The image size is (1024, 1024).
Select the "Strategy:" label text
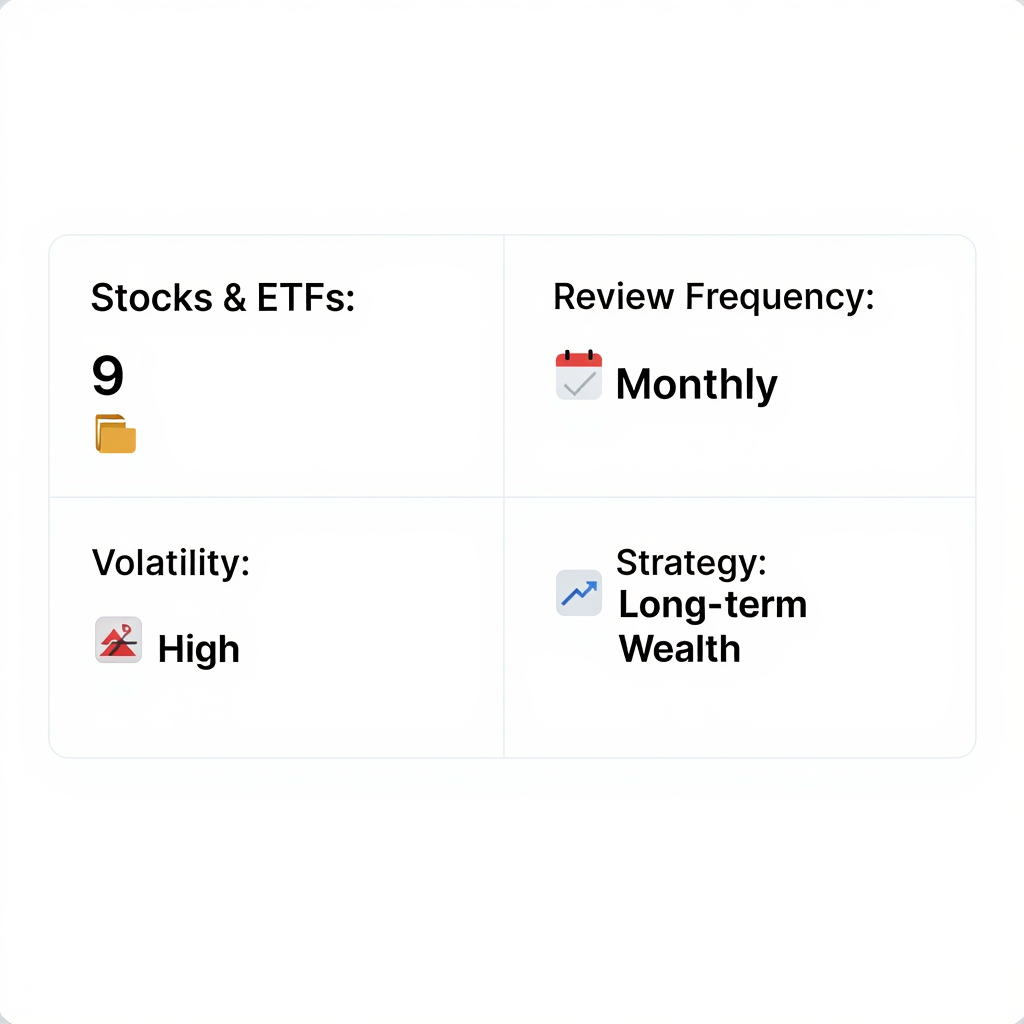pyautogui.click(x=691, y=562)
